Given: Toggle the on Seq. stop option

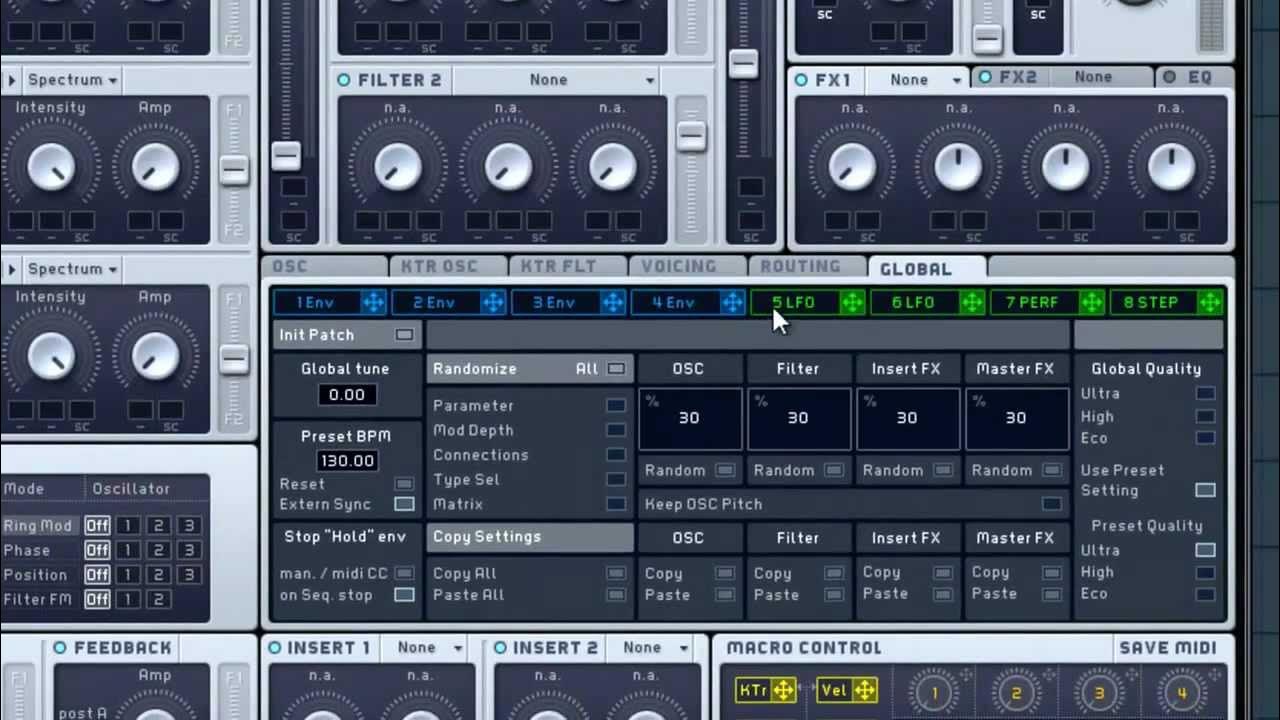Looking at the screenshot, I should point(404,595).
